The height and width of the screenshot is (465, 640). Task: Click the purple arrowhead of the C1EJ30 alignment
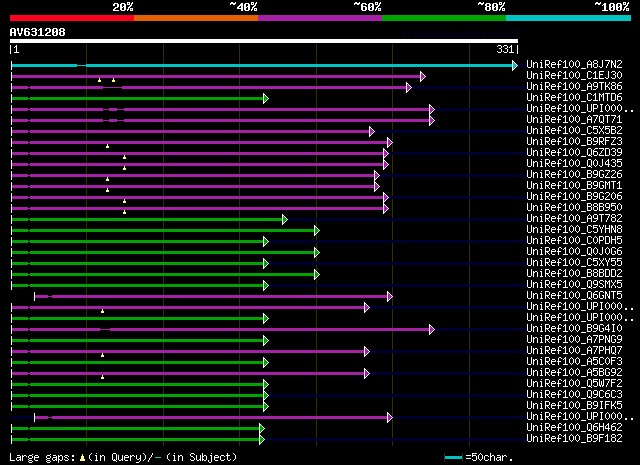[423, 76]
